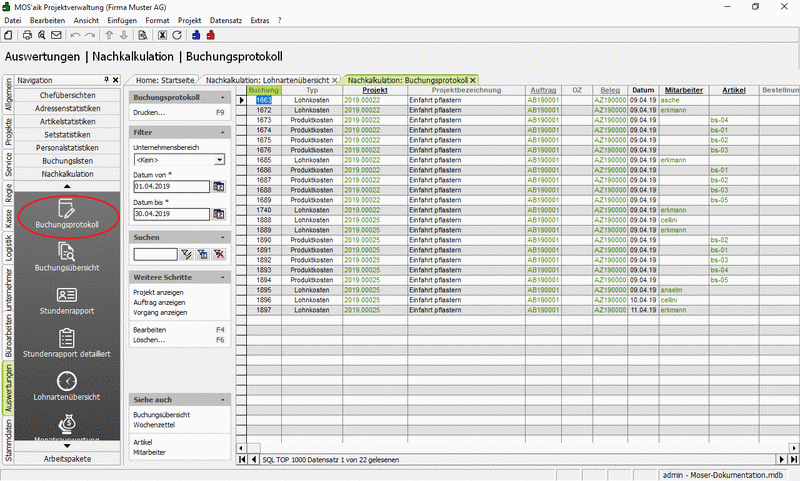Click navigation list up arrow below Nachkalkulation
The width and height of the screenshot is (800, 481).
coord(67,186)
